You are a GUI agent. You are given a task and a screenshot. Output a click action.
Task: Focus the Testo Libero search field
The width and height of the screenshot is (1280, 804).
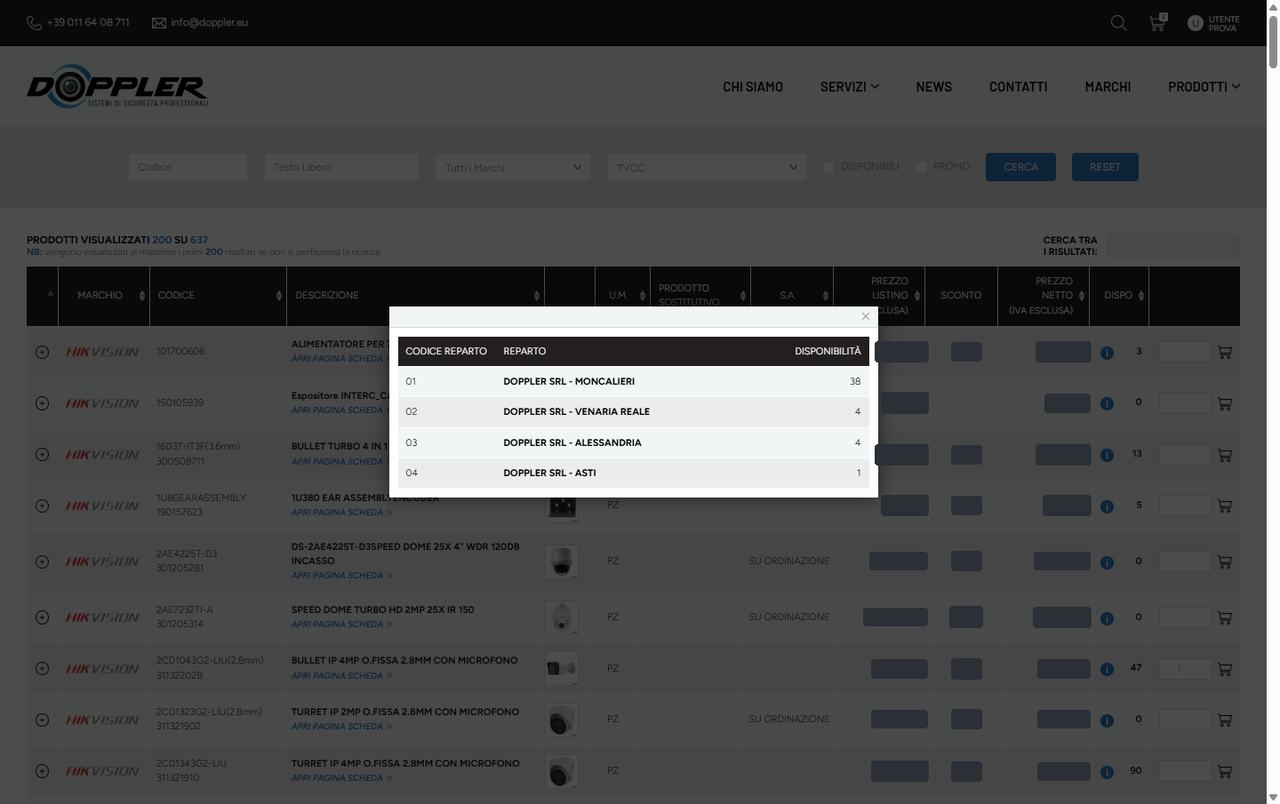(342, 167)
